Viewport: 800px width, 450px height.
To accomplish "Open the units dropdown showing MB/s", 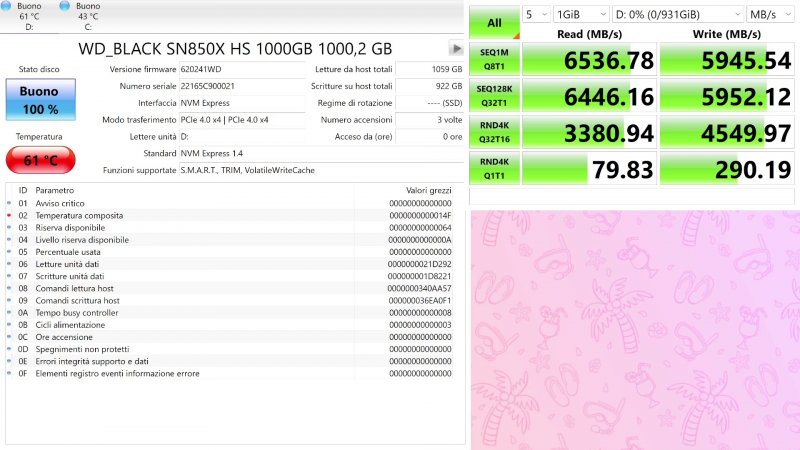I will tap(770, 14).
